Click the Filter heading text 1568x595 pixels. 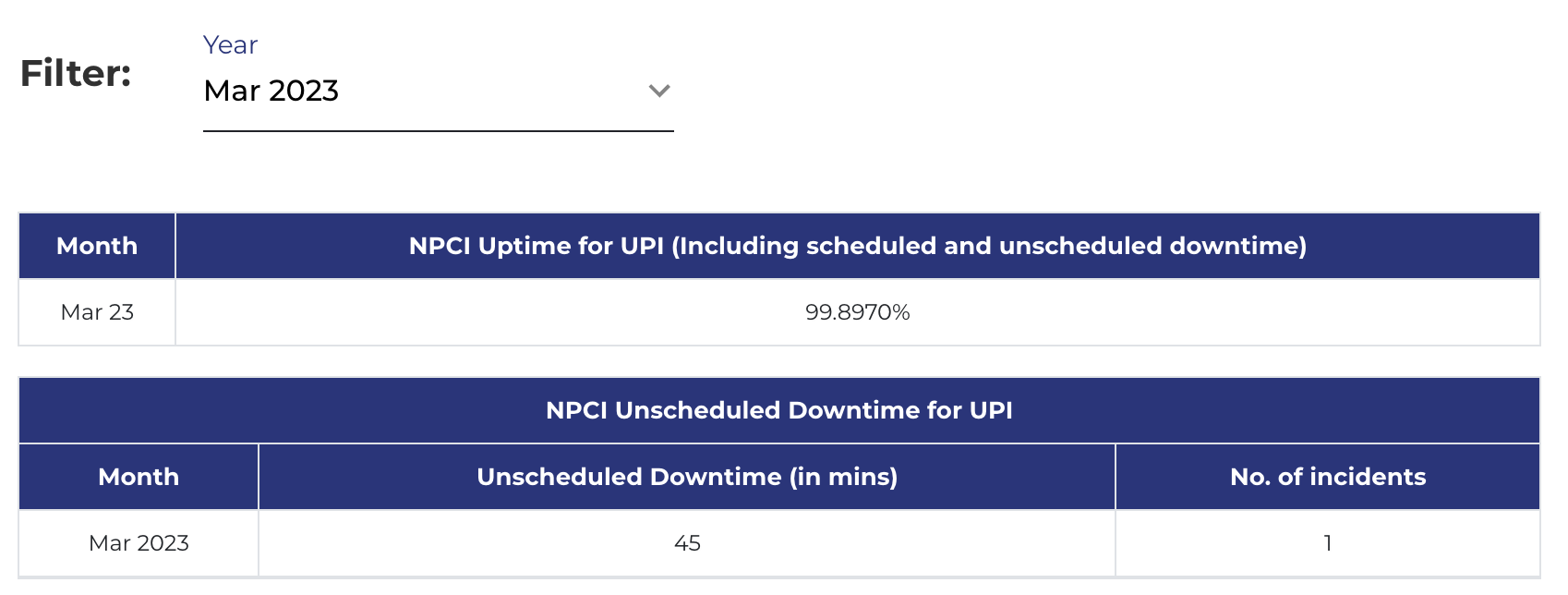pos(76,73)
